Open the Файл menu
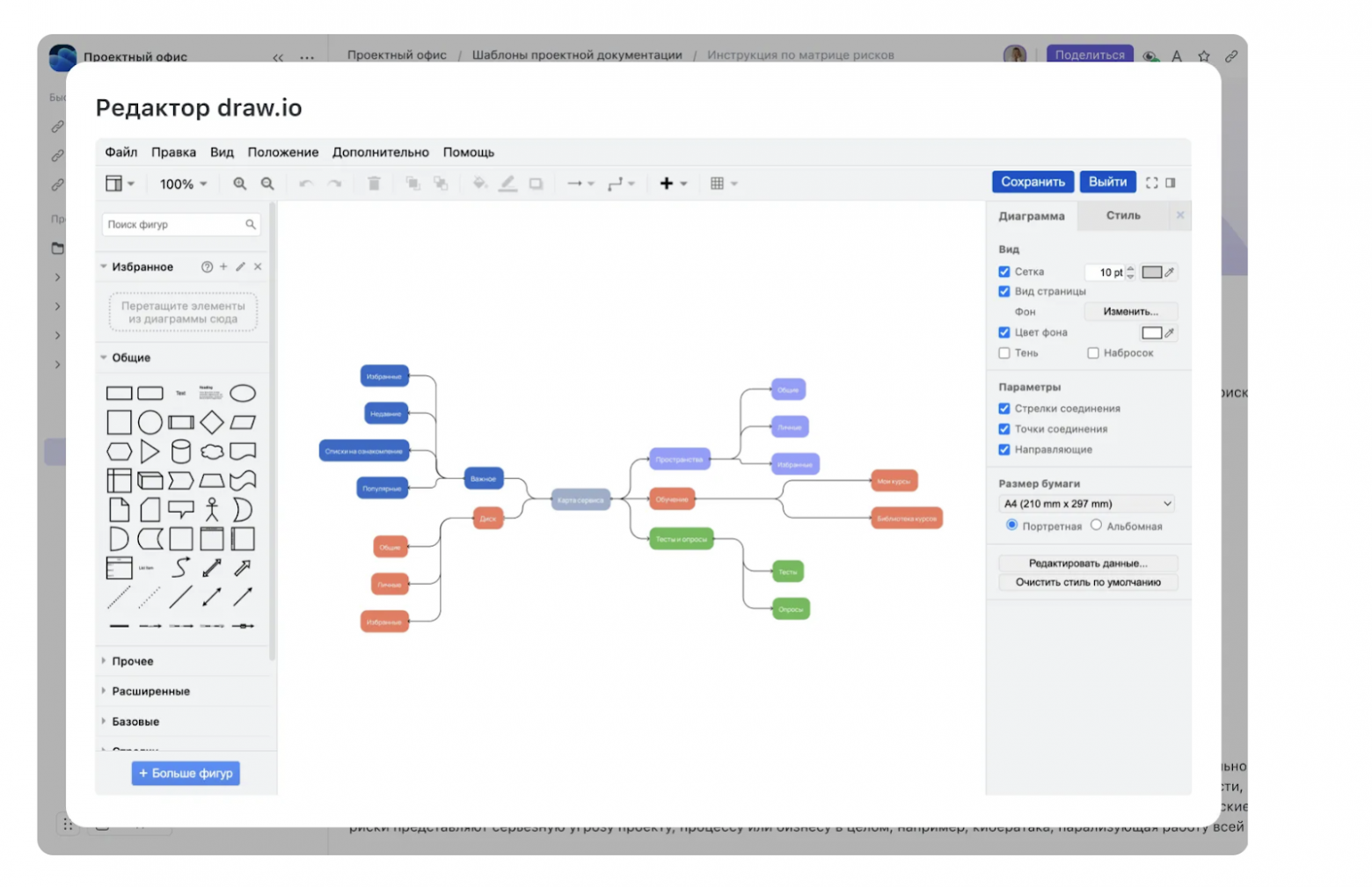 pyautogui.click(x=120, y=151)
